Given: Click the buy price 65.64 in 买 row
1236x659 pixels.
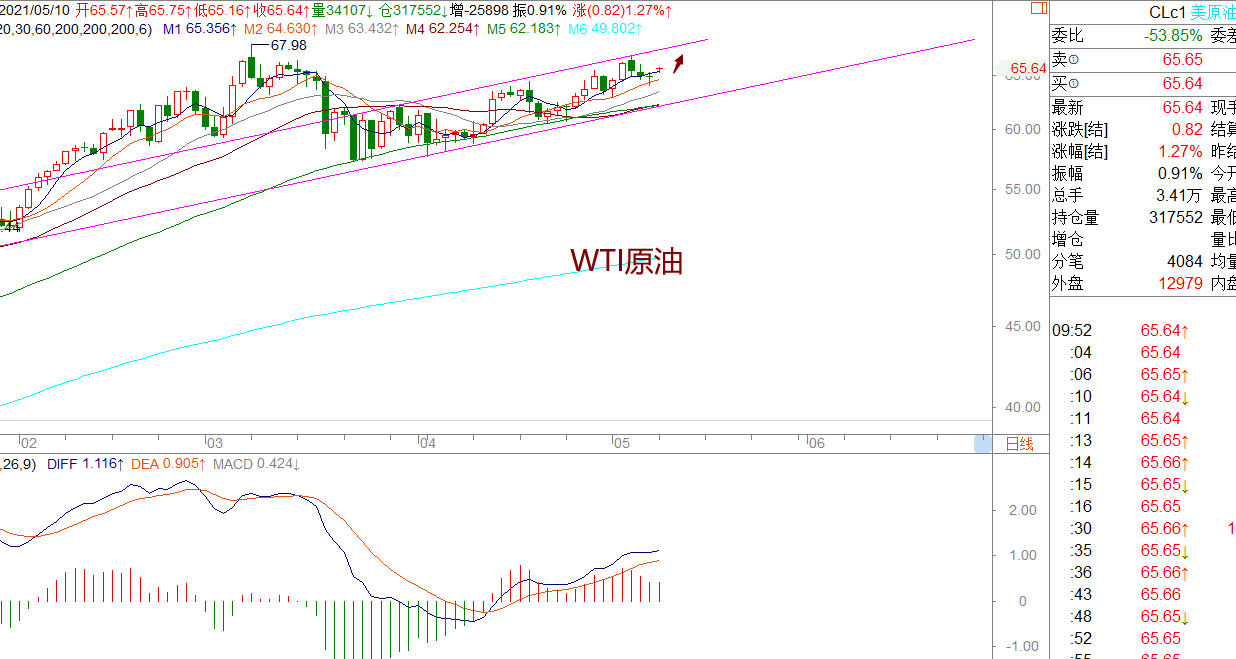Looking at the screenshot, I should click(x=1182, y=84).
